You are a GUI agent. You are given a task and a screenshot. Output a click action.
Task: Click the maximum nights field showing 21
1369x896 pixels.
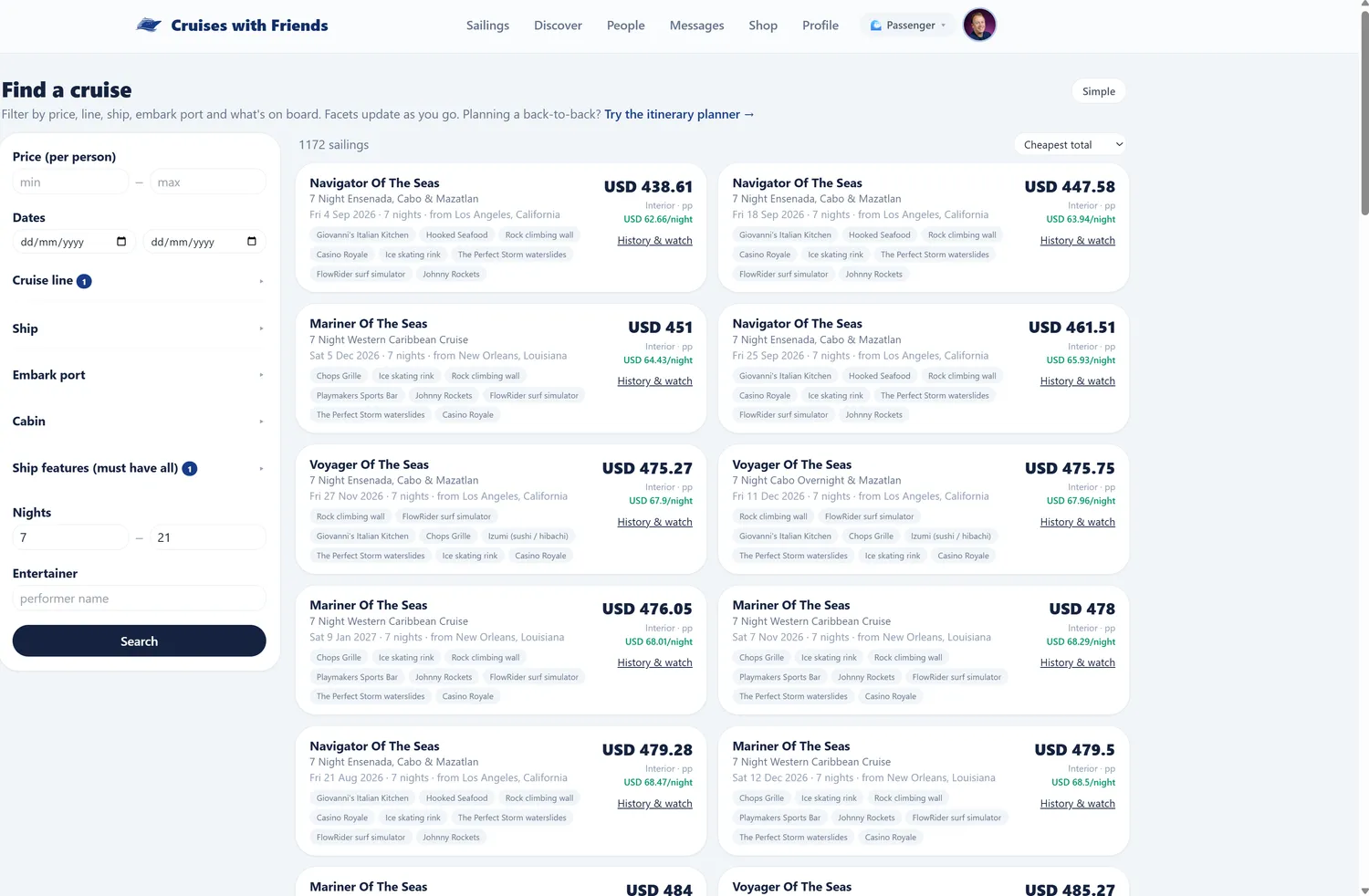(208, 537)
